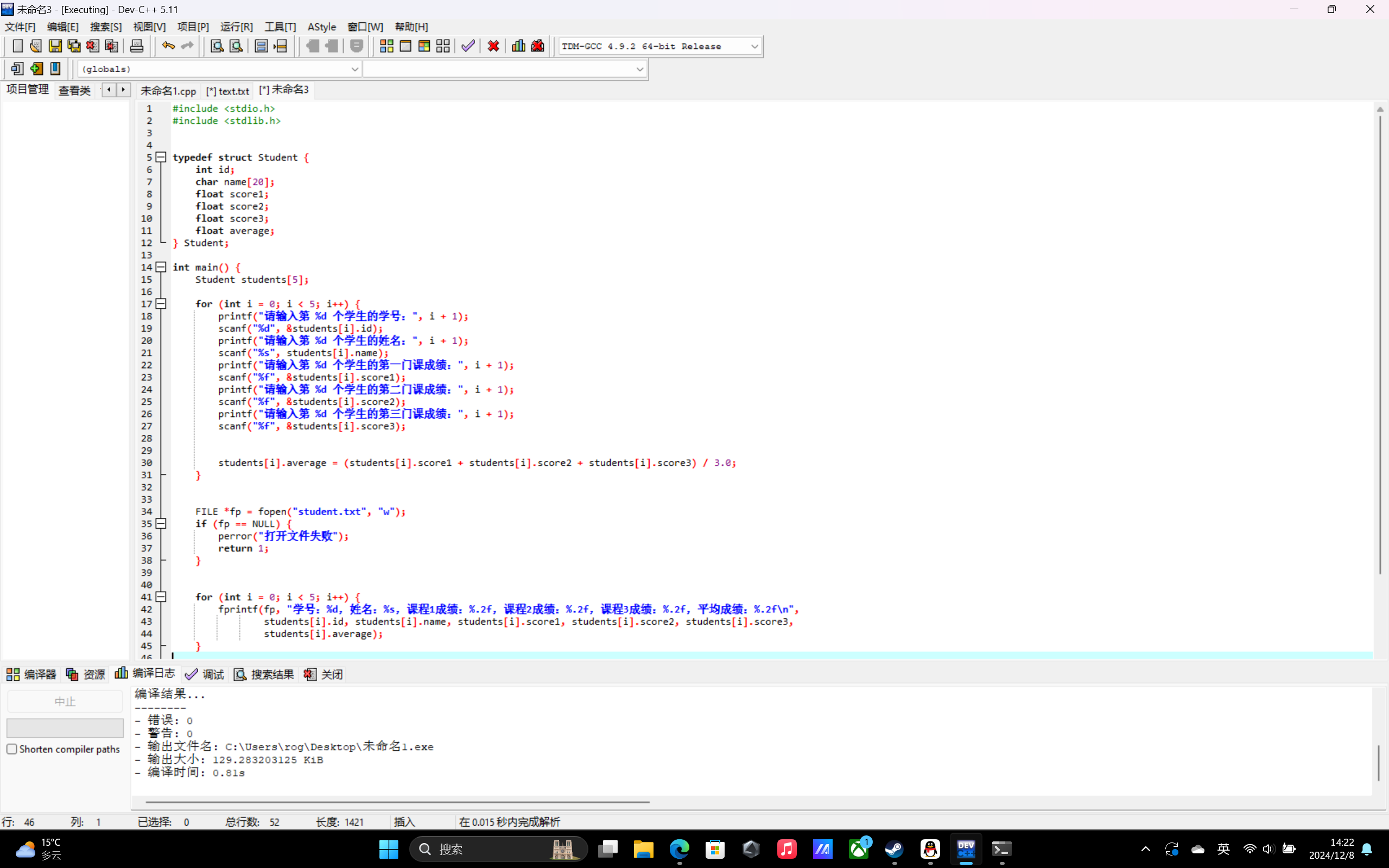This screenshot has width=1389, height=868.
Task: Click the Compile and Run icon
Action: pos(424,46)
